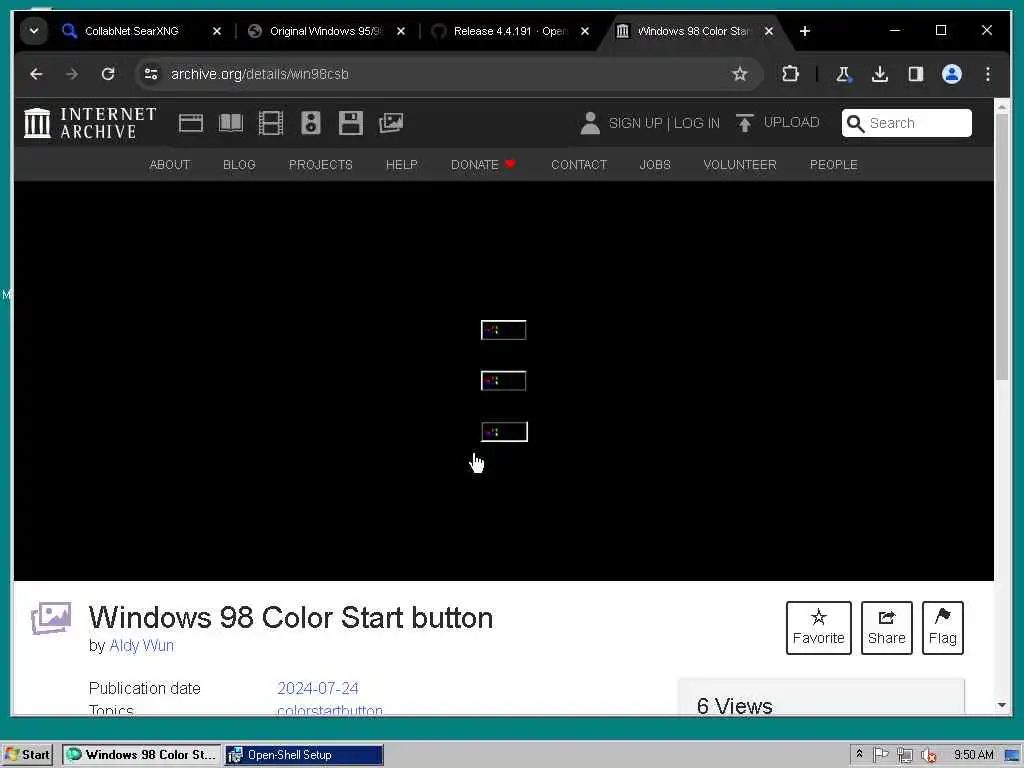Click the Flag button

coord(942,628)
